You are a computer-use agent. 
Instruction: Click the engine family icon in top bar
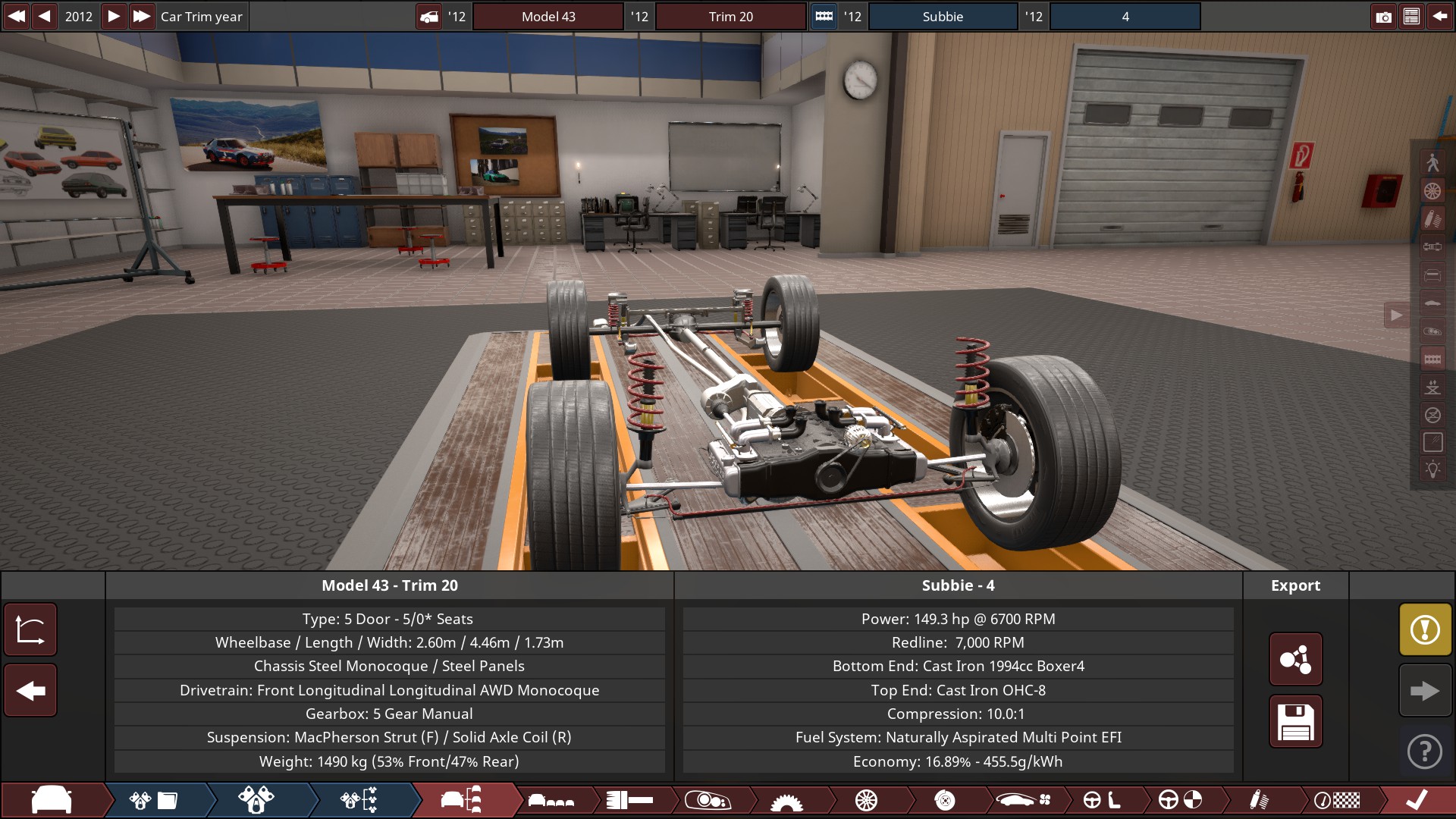(x=824, y=16)
